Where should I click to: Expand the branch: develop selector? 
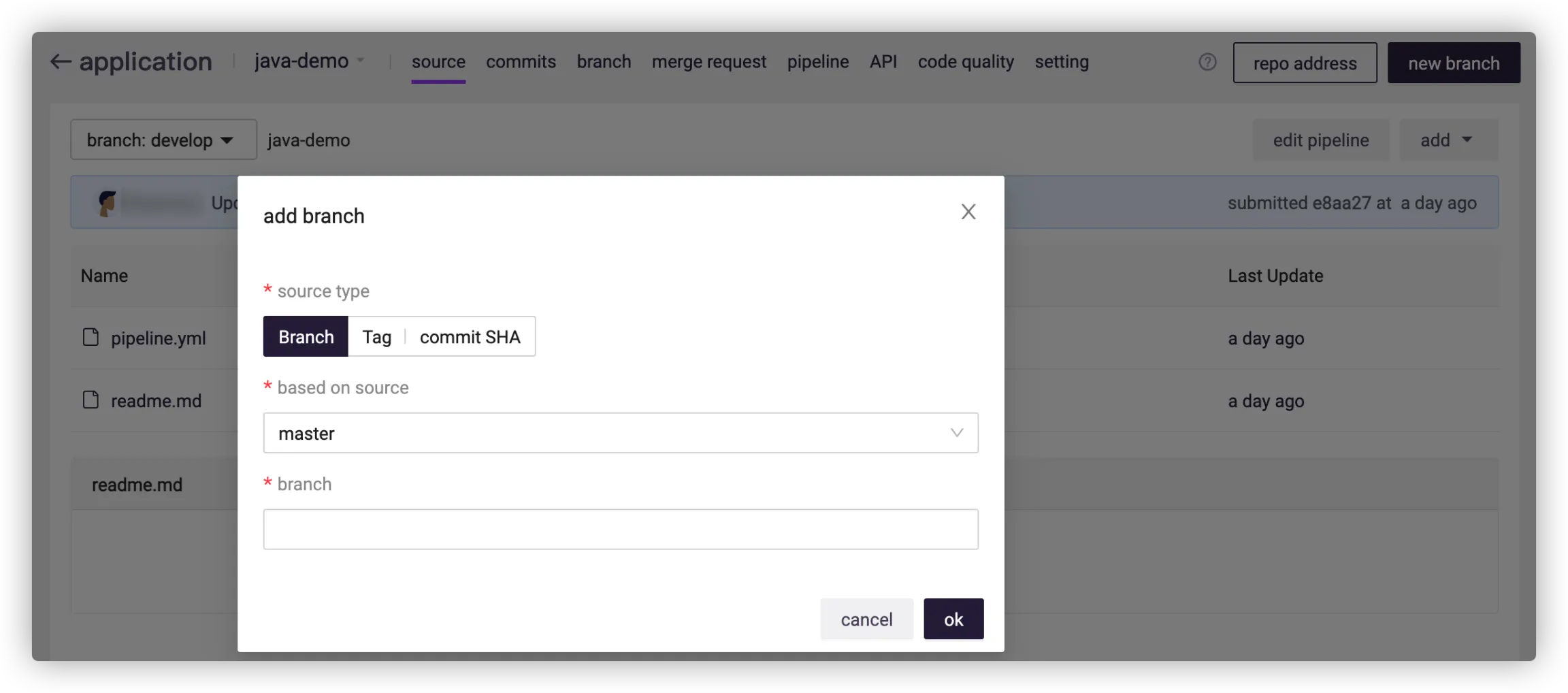click(163, 140)
